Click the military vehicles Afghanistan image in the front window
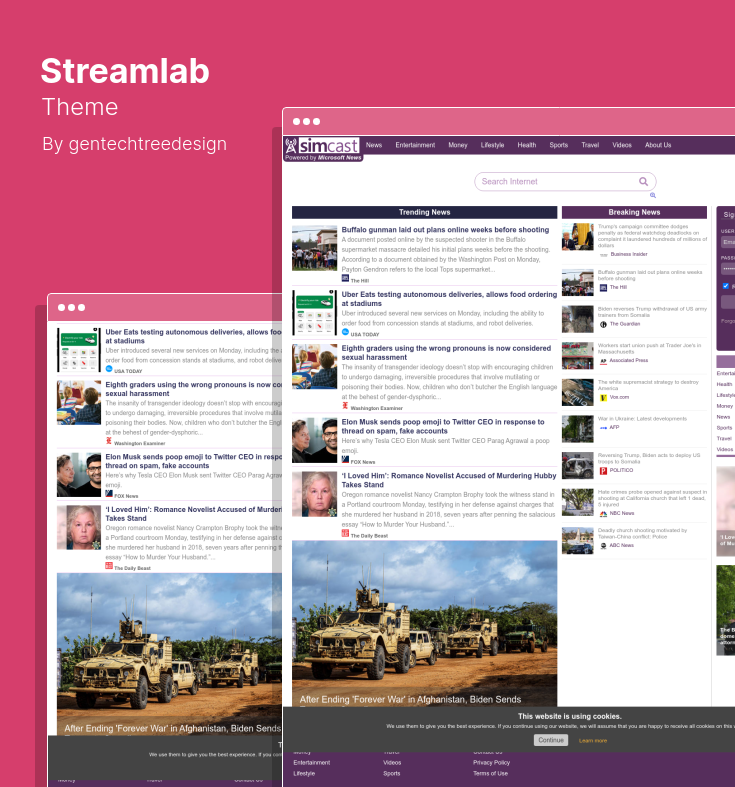Screen dimensions: 735x787 [x=424, y=623]
